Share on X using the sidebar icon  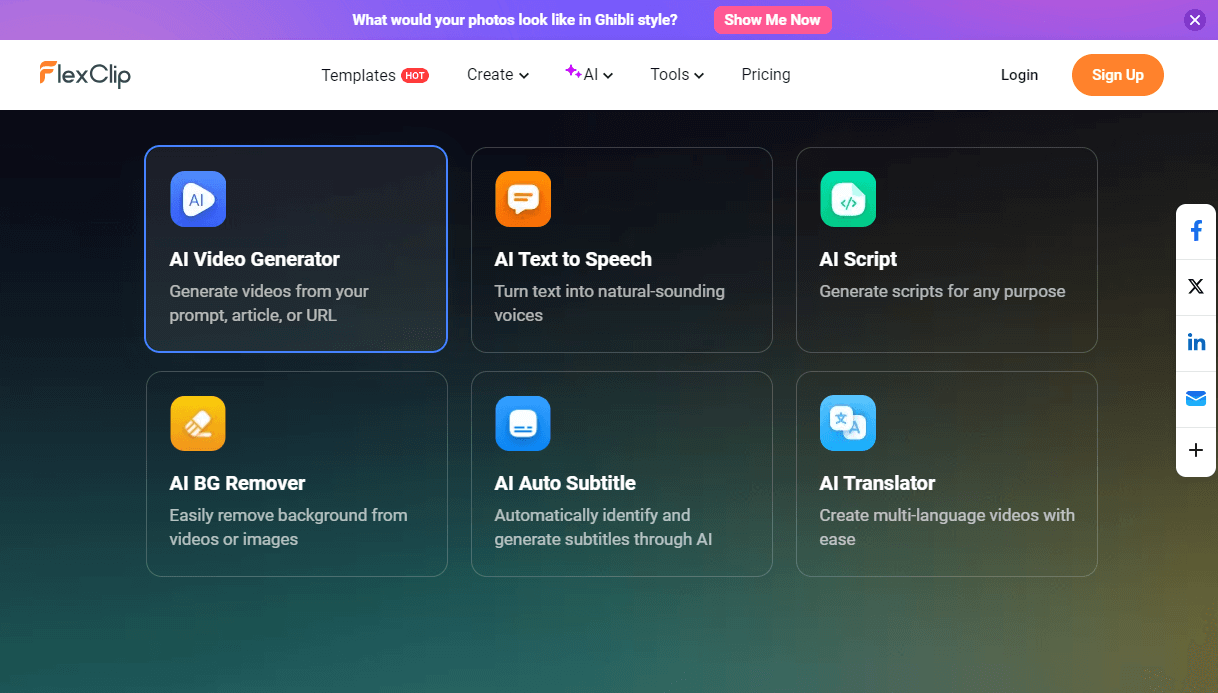(1196, 286)
